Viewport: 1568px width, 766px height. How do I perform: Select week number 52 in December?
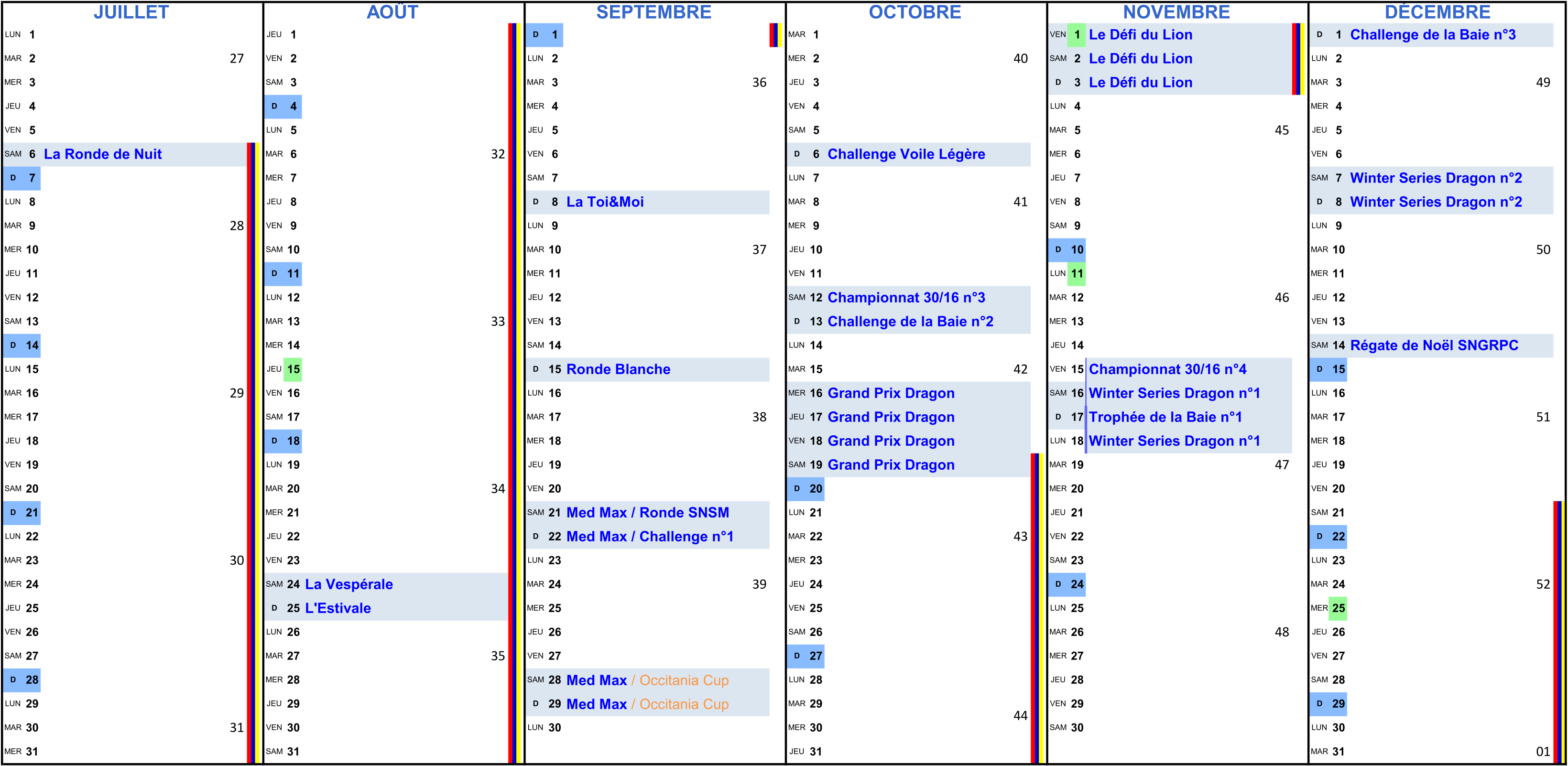pos(1543,585)
